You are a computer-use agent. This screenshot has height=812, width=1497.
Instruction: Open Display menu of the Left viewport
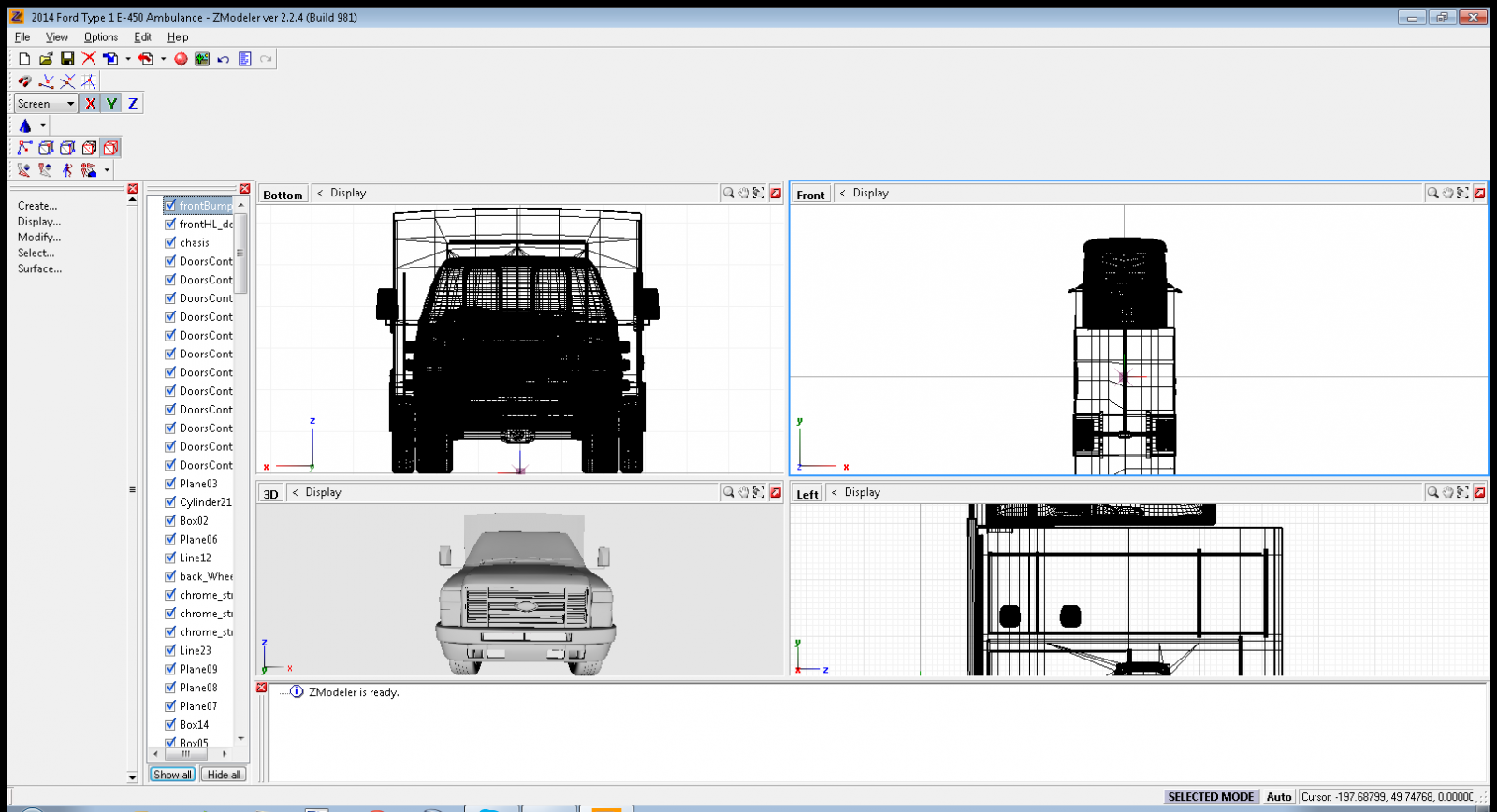(862, 492)
